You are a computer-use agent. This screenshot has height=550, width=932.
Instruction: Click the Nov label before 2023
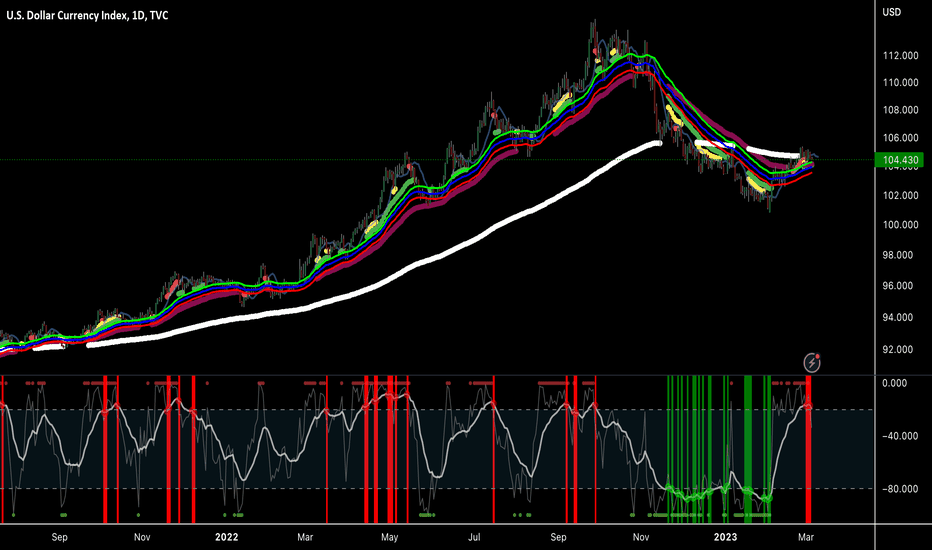click(641, 537)
